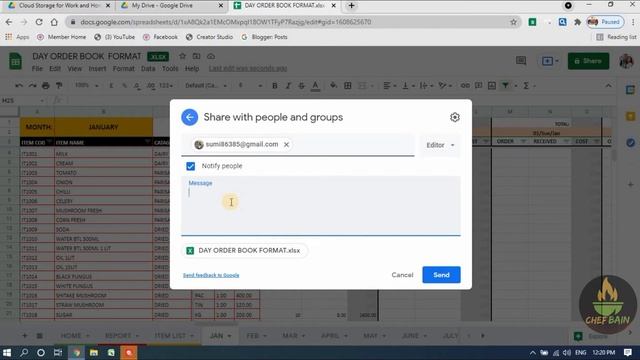Open Send feedback to Google link
The width and height of the screenshot is (640, 360).
click(211, 275)
